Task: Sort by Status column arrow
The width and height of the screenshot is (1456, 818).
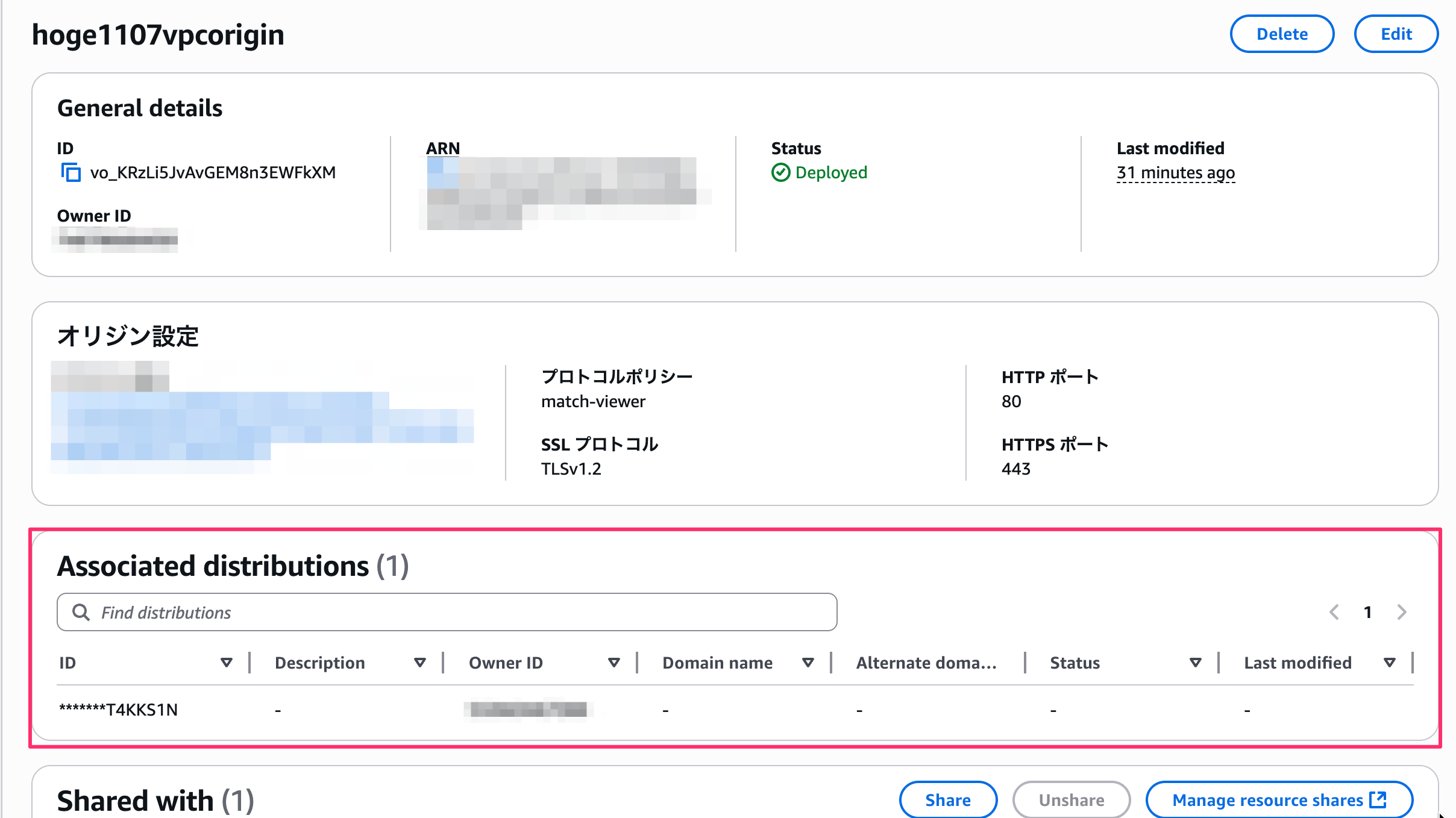Action: (x=1196, y=663)
